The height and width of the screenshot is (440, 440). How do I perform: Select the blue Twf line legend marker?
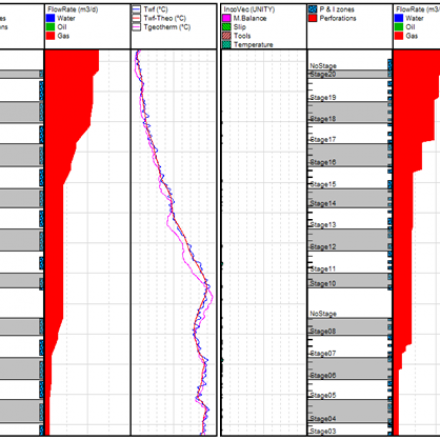(x=137, y=9)
